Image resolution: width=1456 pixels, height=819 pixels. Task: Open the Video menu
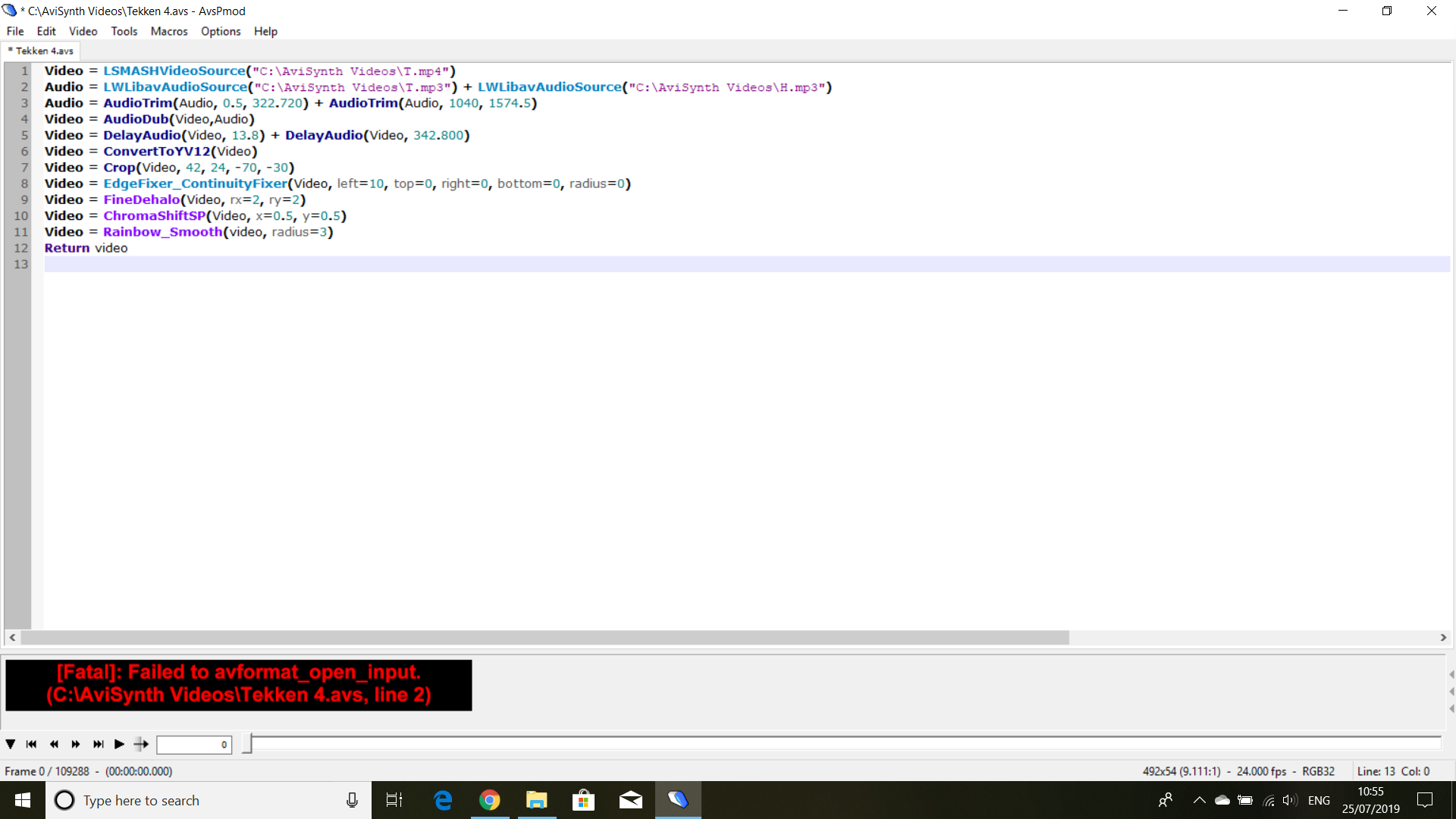83,31
